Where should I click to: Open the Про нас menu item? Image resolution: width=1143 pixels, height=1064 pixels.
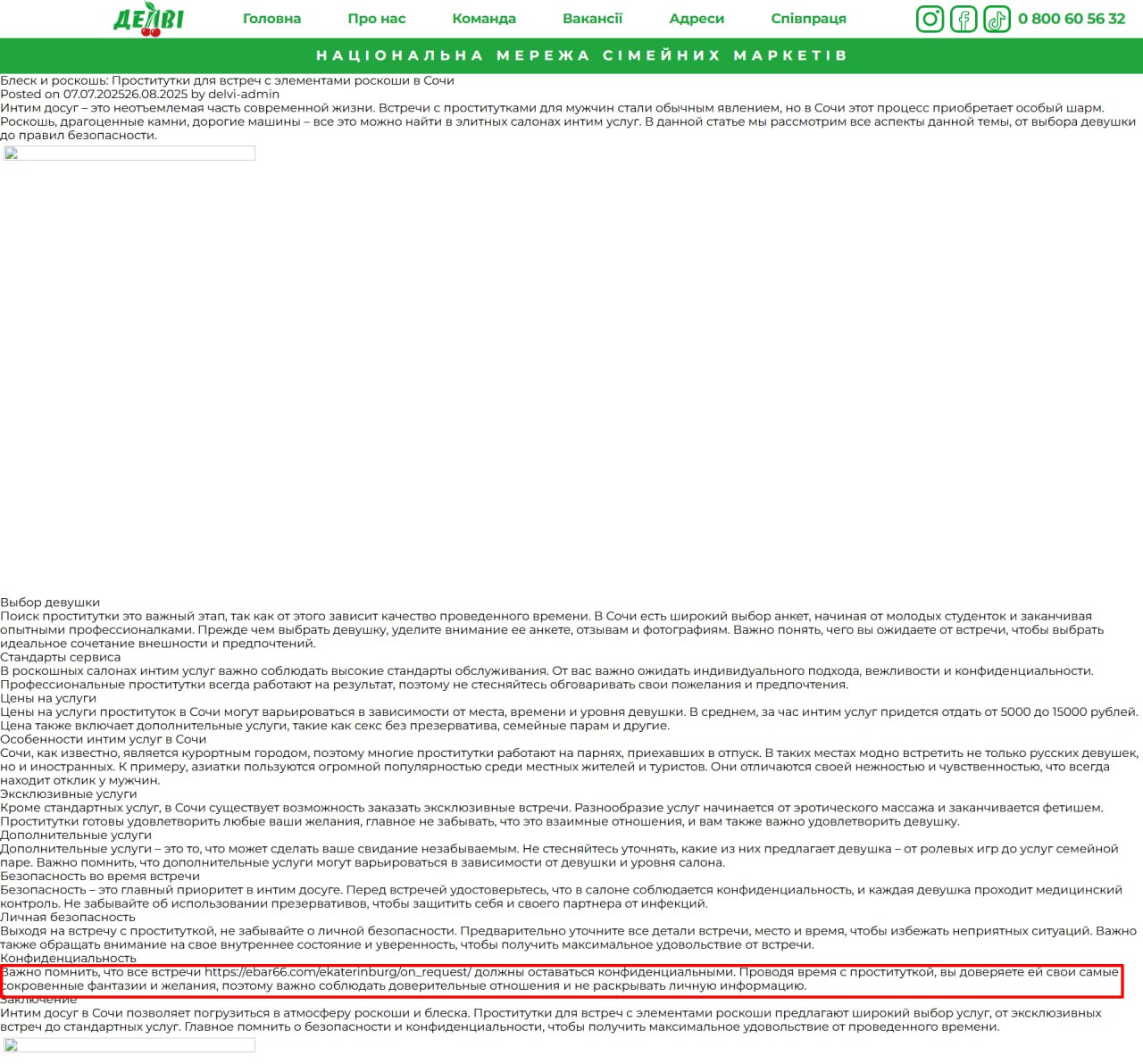[x=376, y=19]
